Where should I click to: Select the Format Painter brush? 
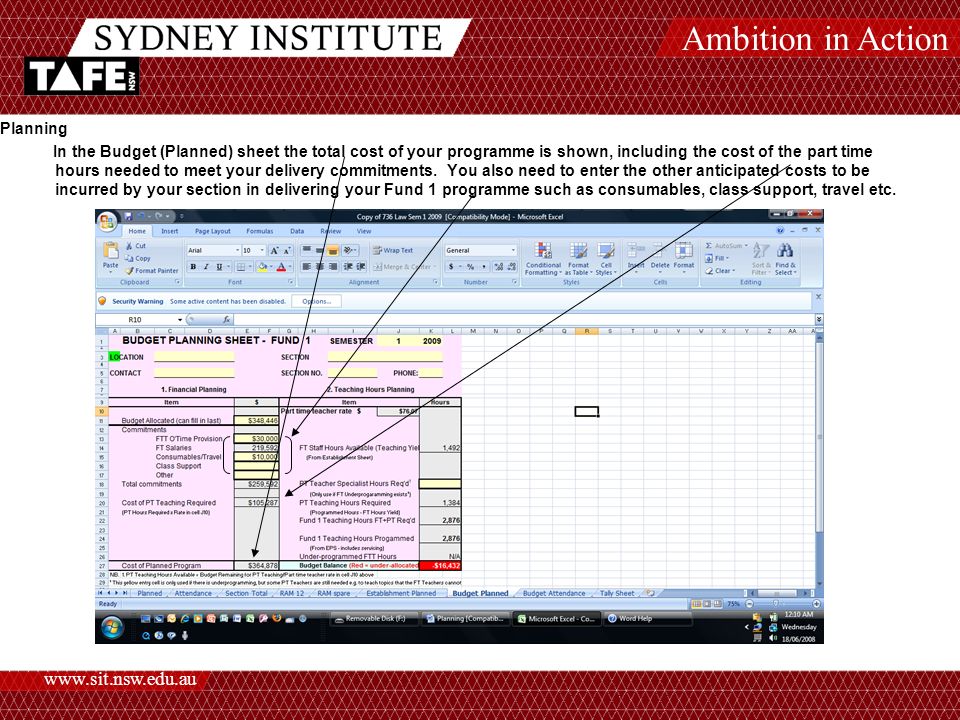coord(129,271)
